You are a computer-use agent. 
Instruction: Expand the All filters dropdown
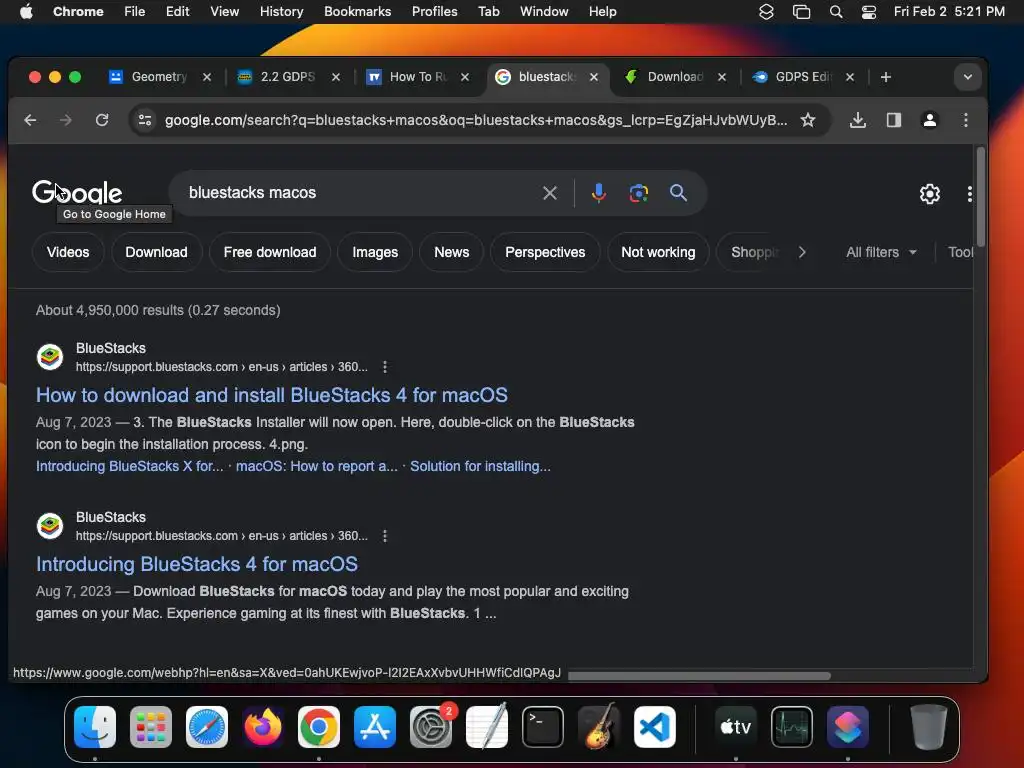tap(881, 252)
